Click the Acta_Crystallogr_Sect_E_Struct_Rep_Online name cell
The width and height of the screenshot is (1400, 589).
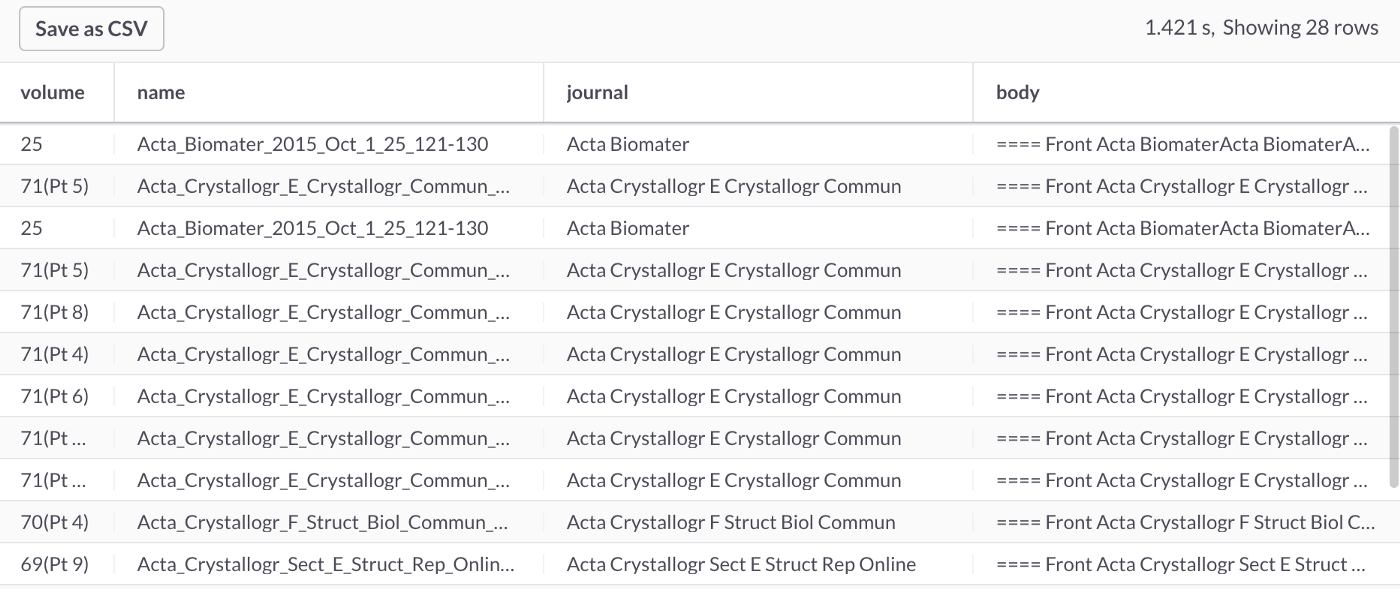(x=326, y=565)
